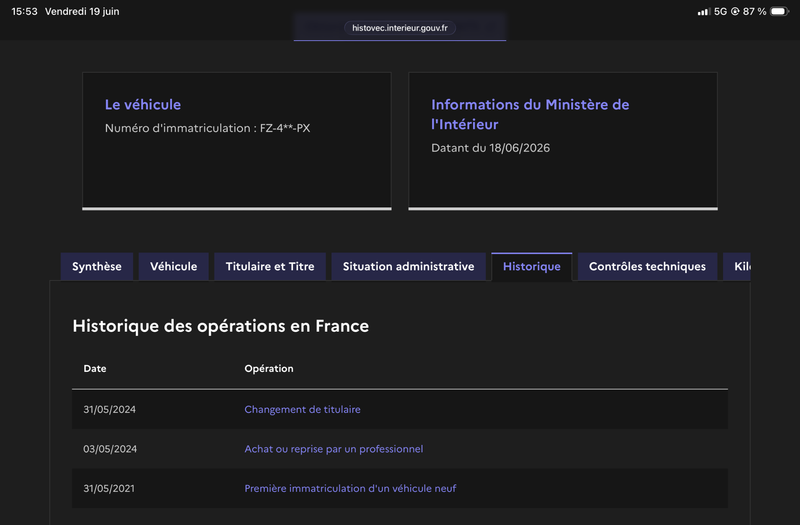
Task: Switch to the Véhicule tab
Action: coord(173,266)
